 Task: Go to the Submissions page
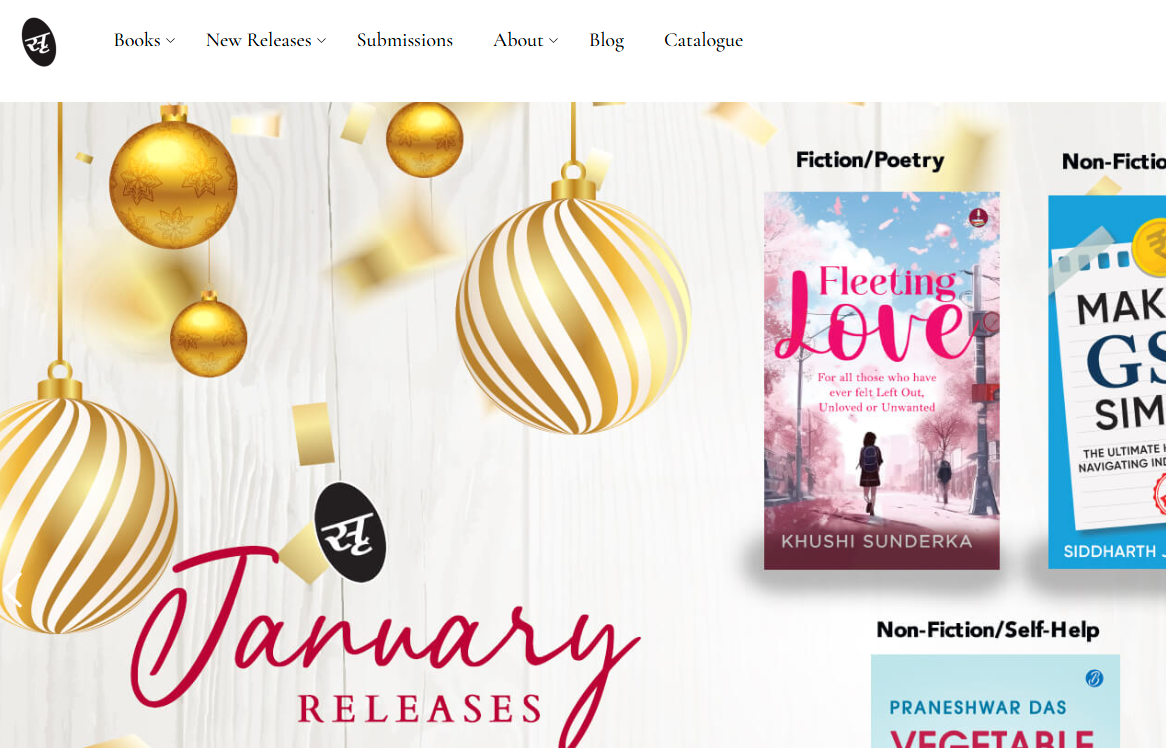[x=405, y=40]
